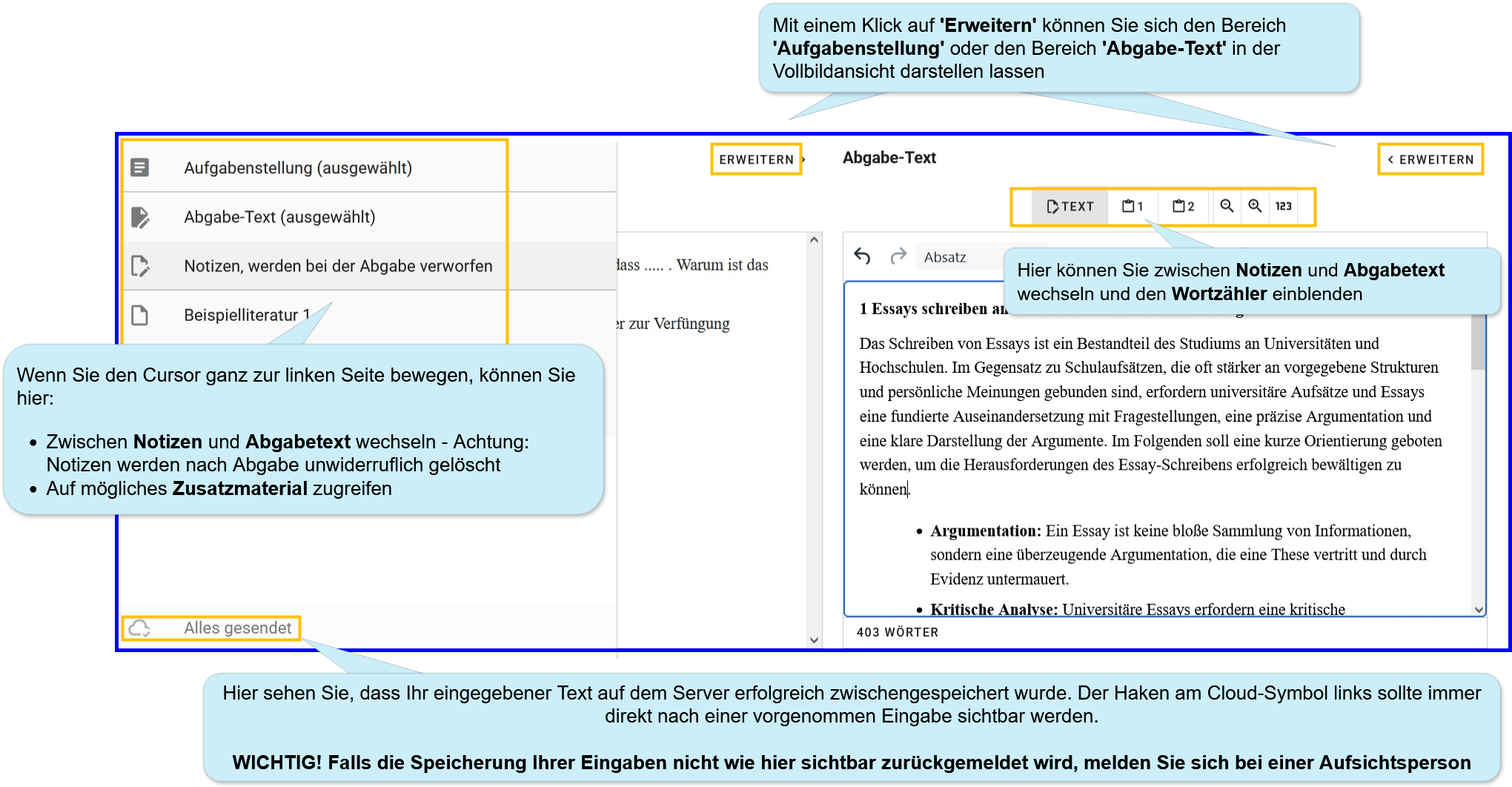Image resolution: width=1512 pixels, height=787 pixels.
Task: Click the undo arrow in the editor
Action: tap(862, 256)
